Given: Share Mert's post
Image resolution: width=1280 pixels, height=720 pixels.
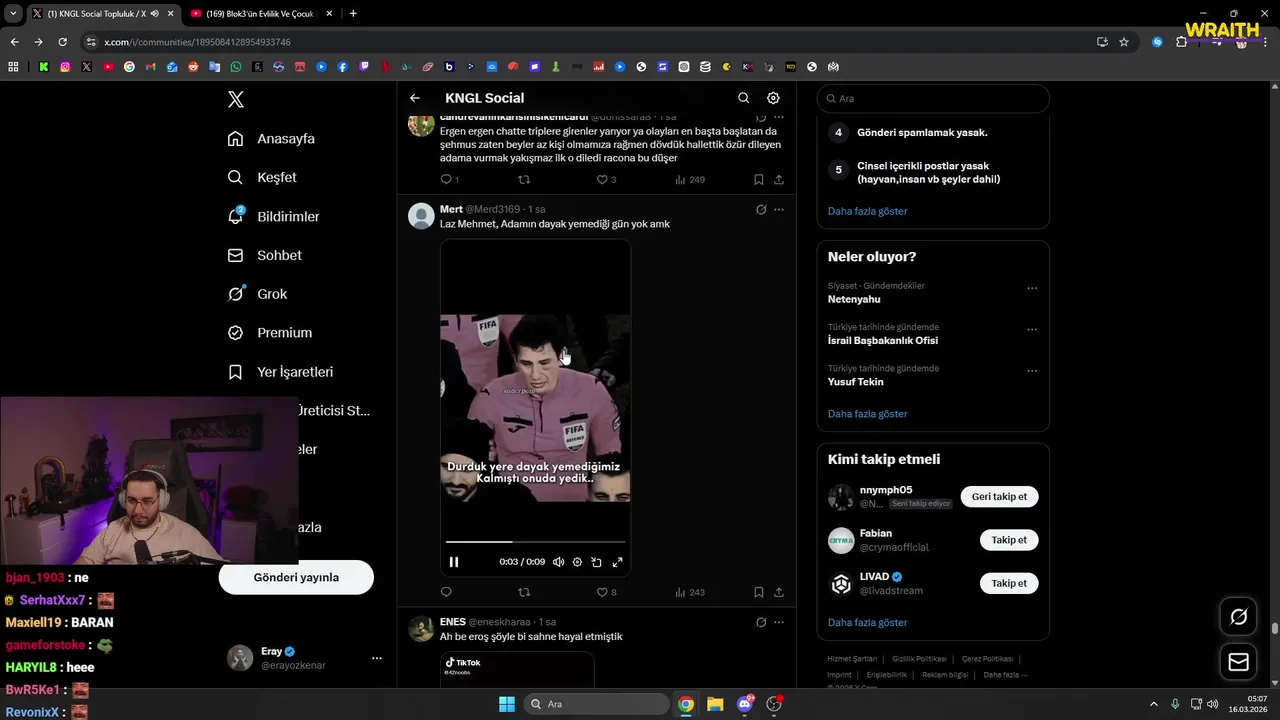Looking at the screenshot, I should 779,592.
